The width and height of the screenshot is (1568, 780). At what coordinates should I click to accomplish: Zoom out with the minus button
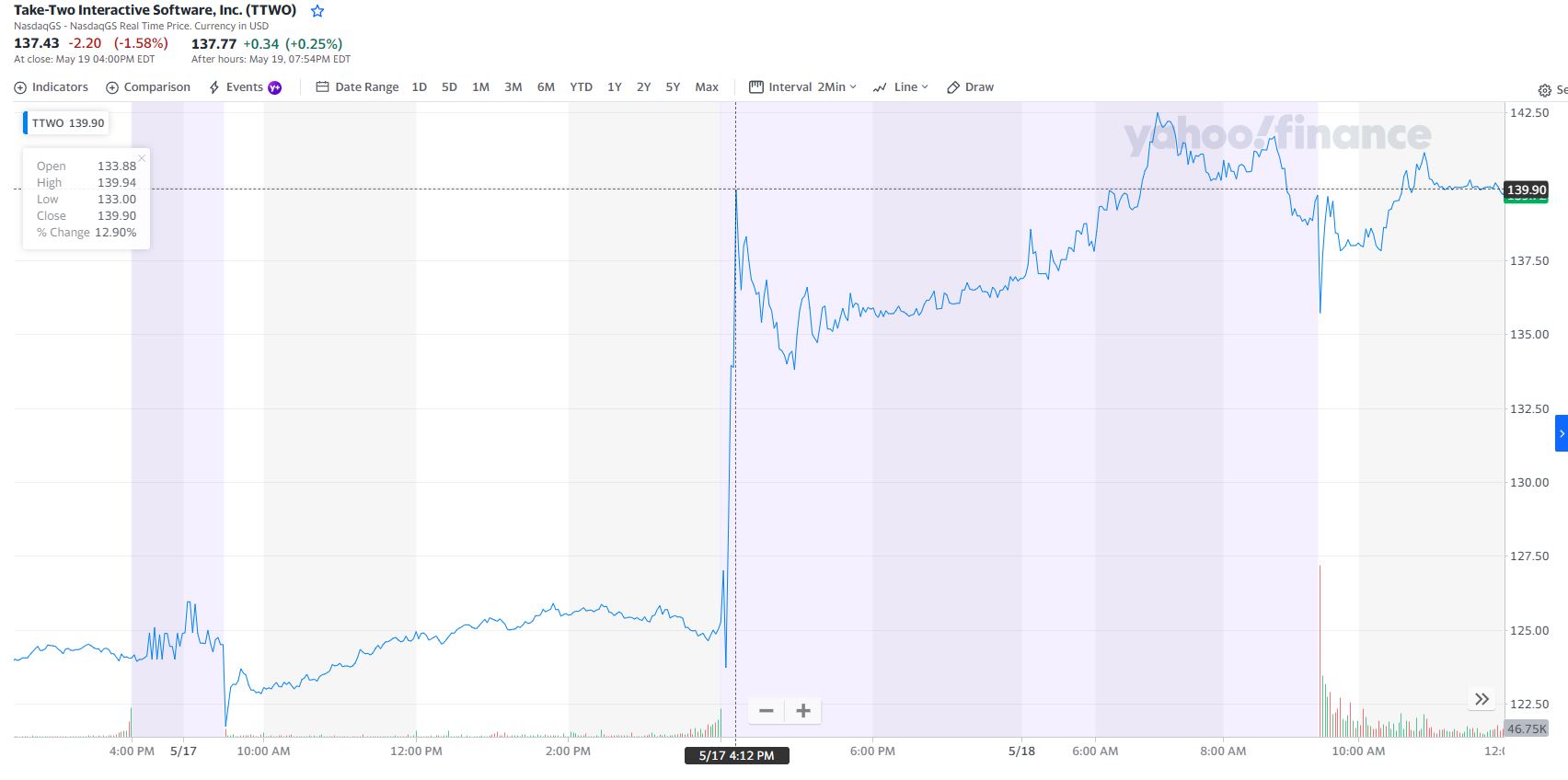click(766, 711)
